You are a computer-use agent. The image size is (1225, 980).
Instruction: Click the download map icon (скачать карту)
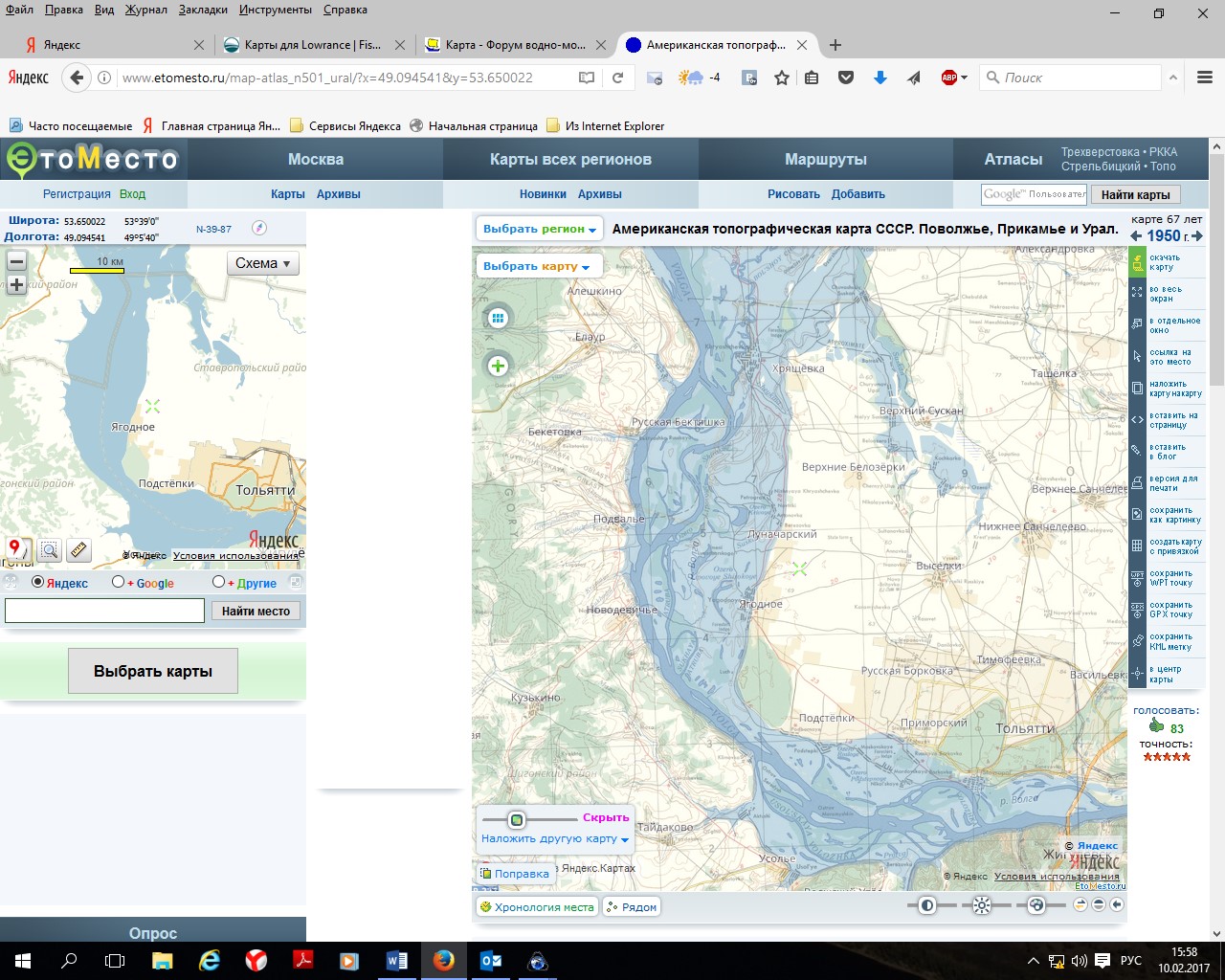(1137, 262)
